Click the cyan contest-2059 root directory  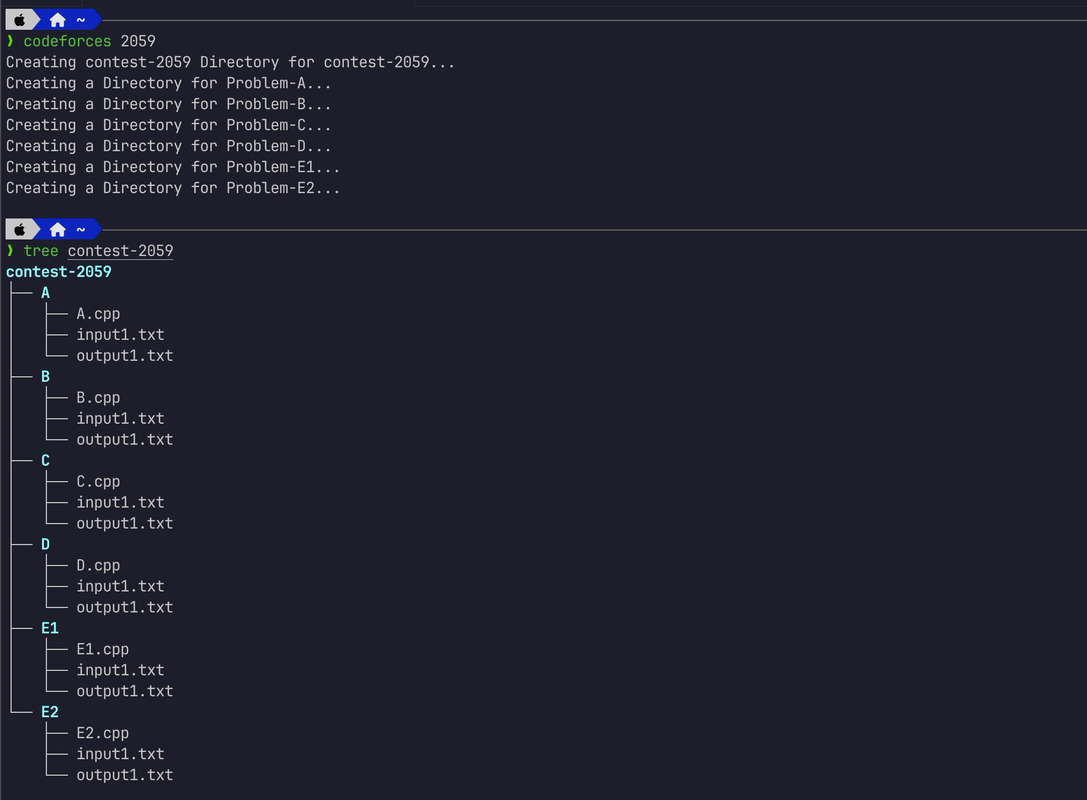pyautogui.click(x=59, y=272)
